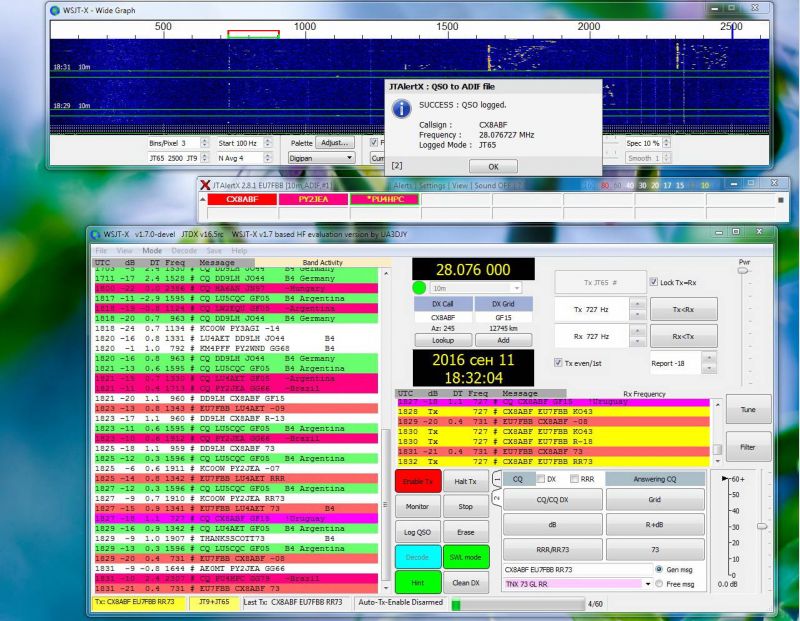Increase the Tx 727 Hz frequency spinner
800x621 pixels.
pyautogui.click(x=637, y=304)
